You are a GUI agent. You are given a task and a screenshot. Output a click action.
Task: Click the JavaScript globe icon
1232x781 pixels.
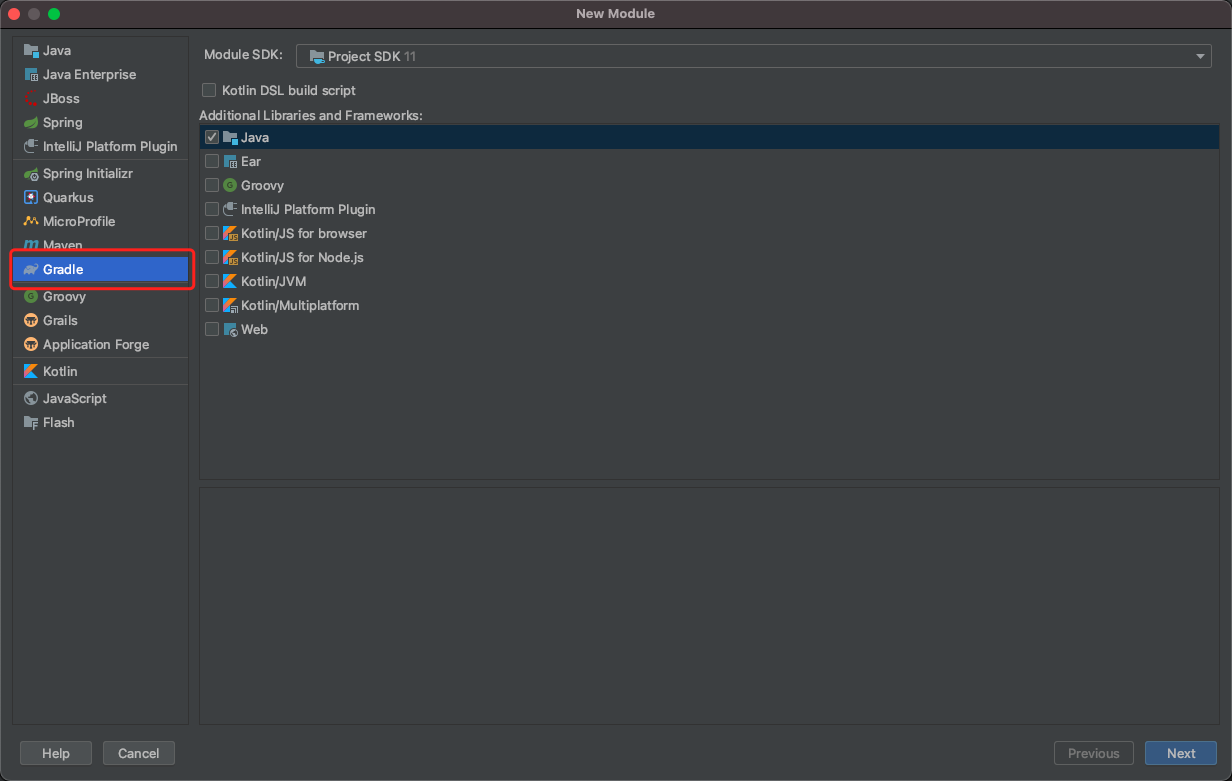point(31,398)
